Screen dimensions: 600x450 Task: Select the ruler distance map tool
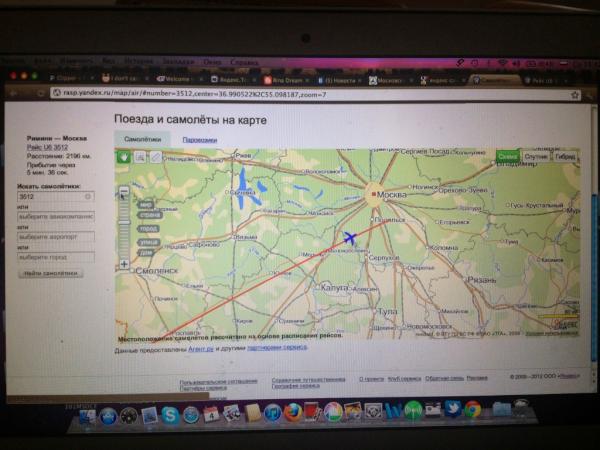(156, 157)
